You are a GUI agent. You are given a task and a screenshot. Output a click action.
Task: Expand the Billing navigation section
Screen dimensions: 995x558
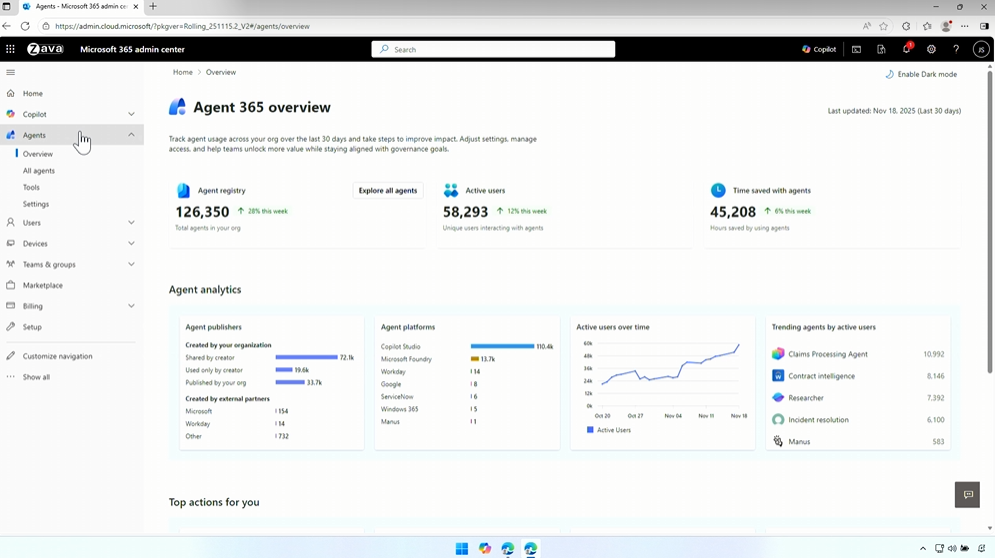131,306
